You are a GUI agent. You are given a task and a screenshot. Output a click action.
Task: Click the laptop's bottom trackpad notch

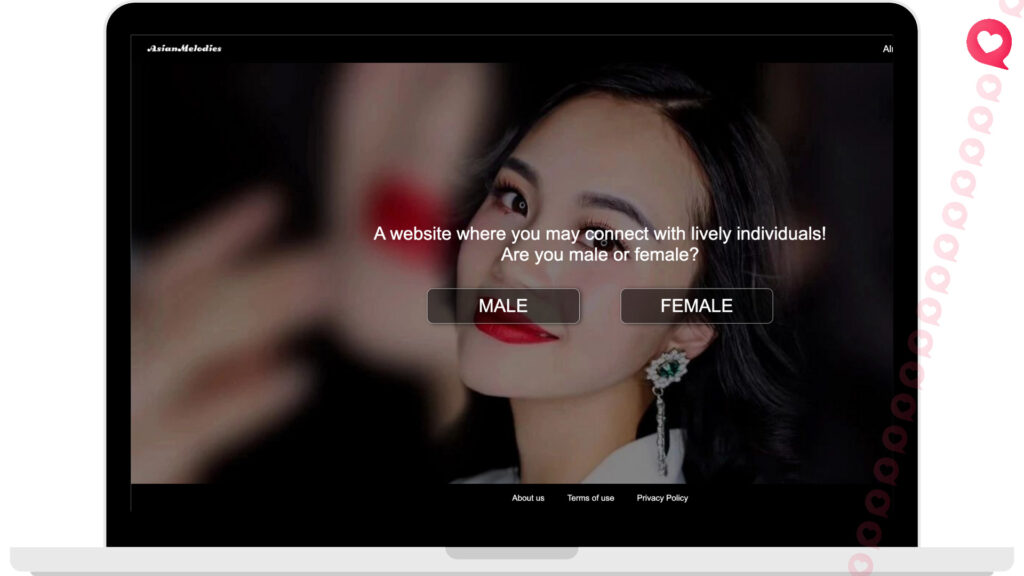click(511, 553)
